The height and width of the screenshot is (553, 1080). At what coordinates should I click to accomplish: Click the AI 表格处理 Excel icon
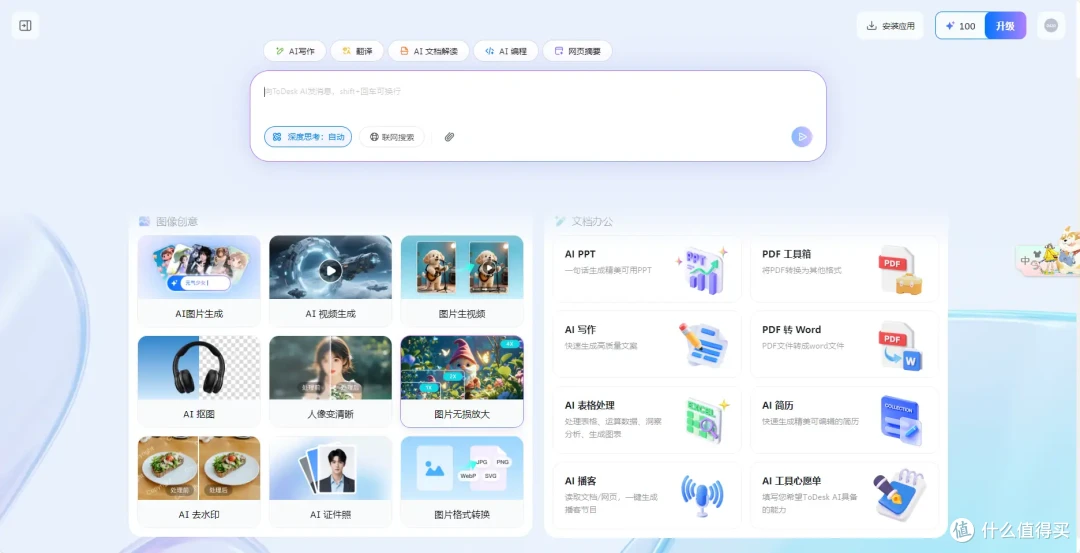(x=706, y=420)
